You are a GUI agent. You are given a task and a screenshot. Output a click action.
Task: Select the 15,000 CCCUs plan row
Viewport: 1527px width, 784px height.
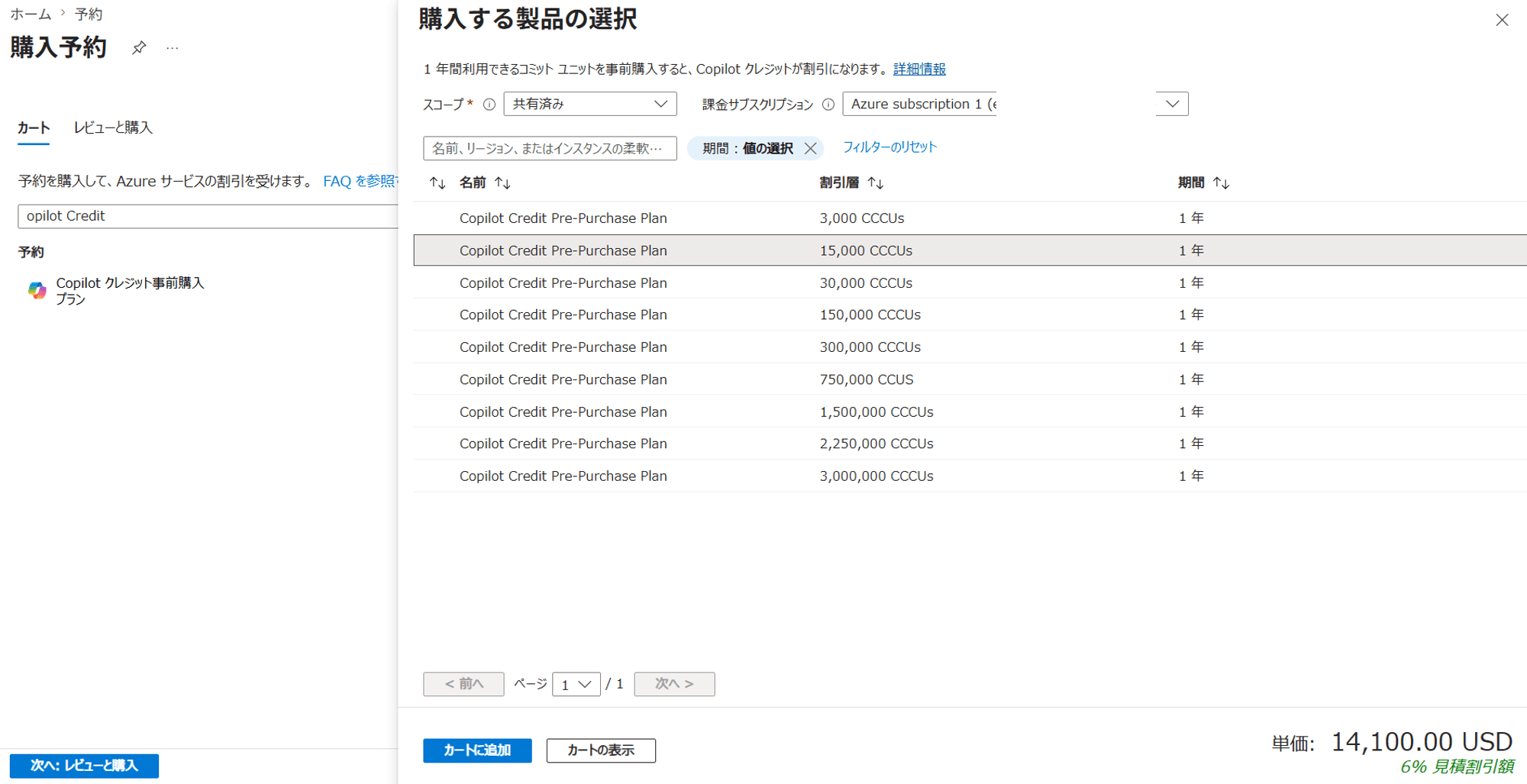(970, 250)
